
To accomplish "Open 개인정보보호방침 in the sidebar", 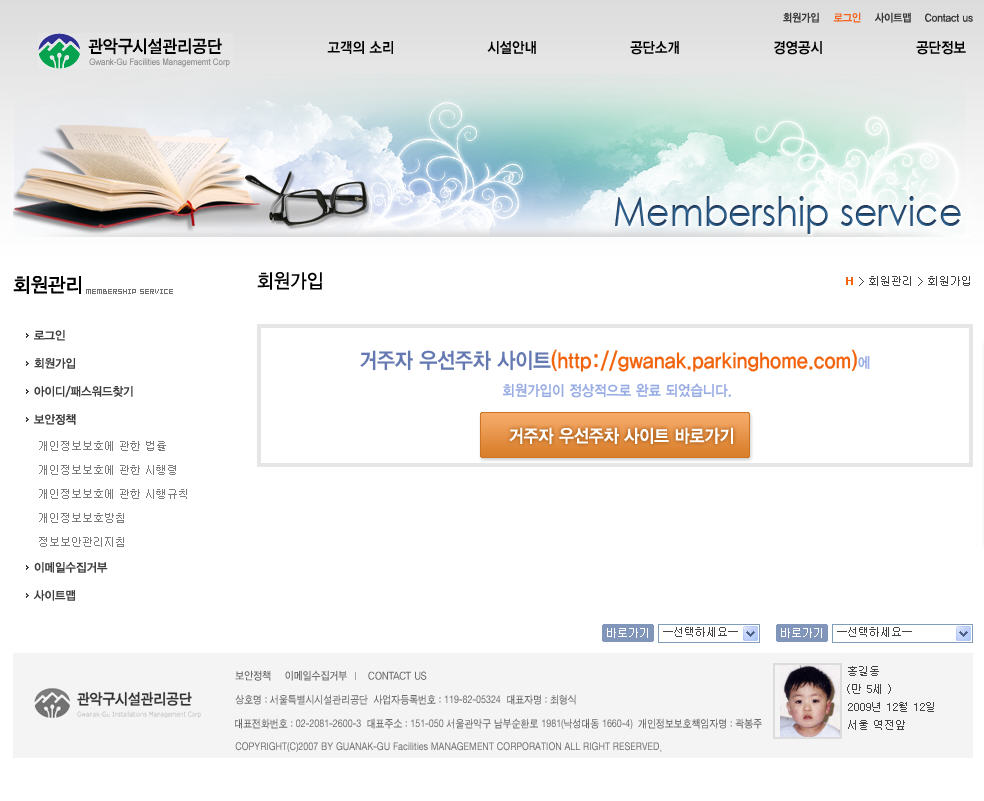I will click(82, 518).
